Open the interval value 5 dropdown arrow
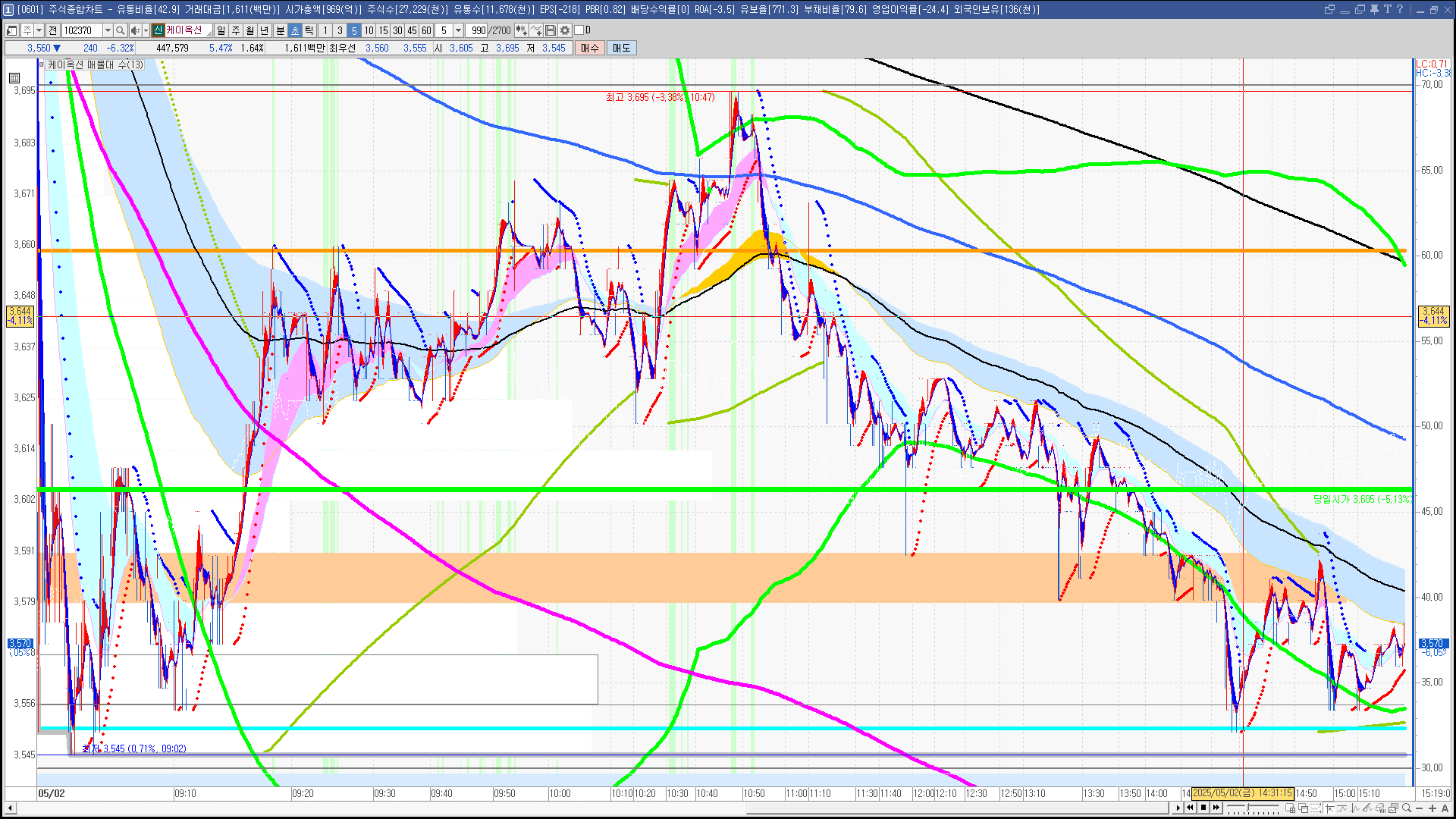 click(458, 30)
